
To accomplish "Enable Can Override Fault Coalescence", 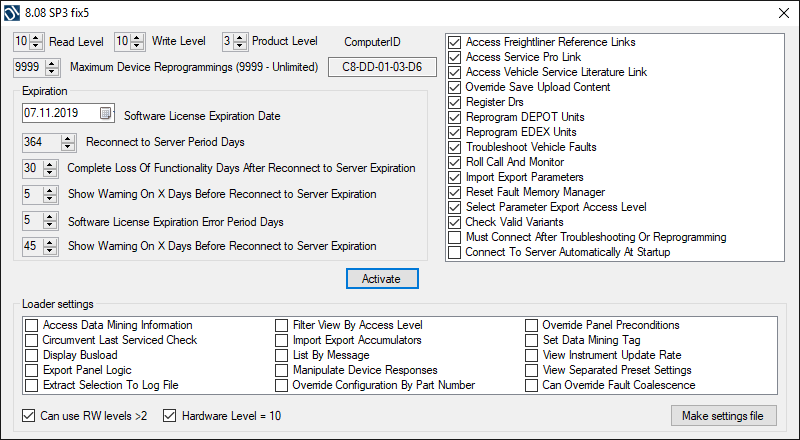I will (x=532, y=385).
